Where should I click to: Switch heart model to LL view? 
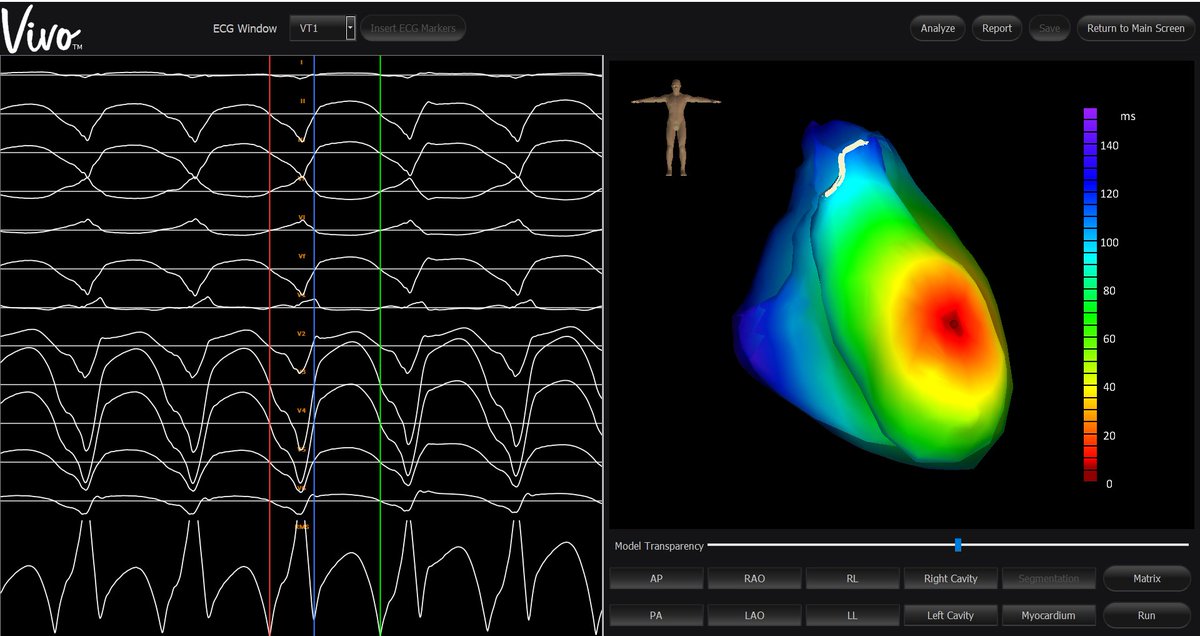[x=853, y=615]
